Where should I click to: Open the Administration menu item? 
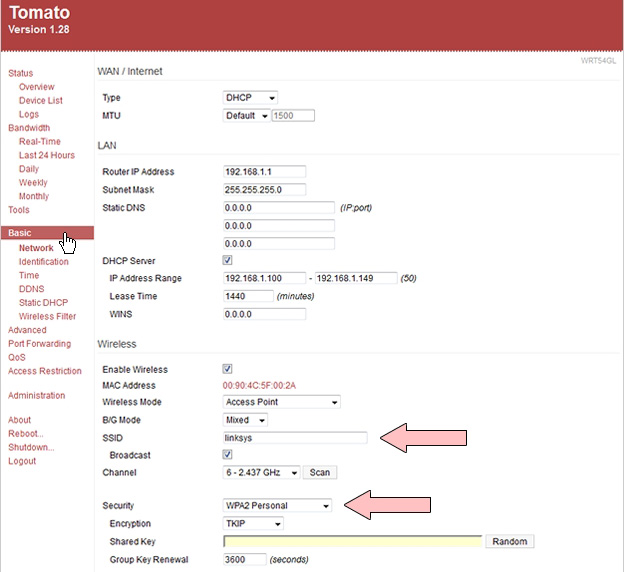point(36,396)
